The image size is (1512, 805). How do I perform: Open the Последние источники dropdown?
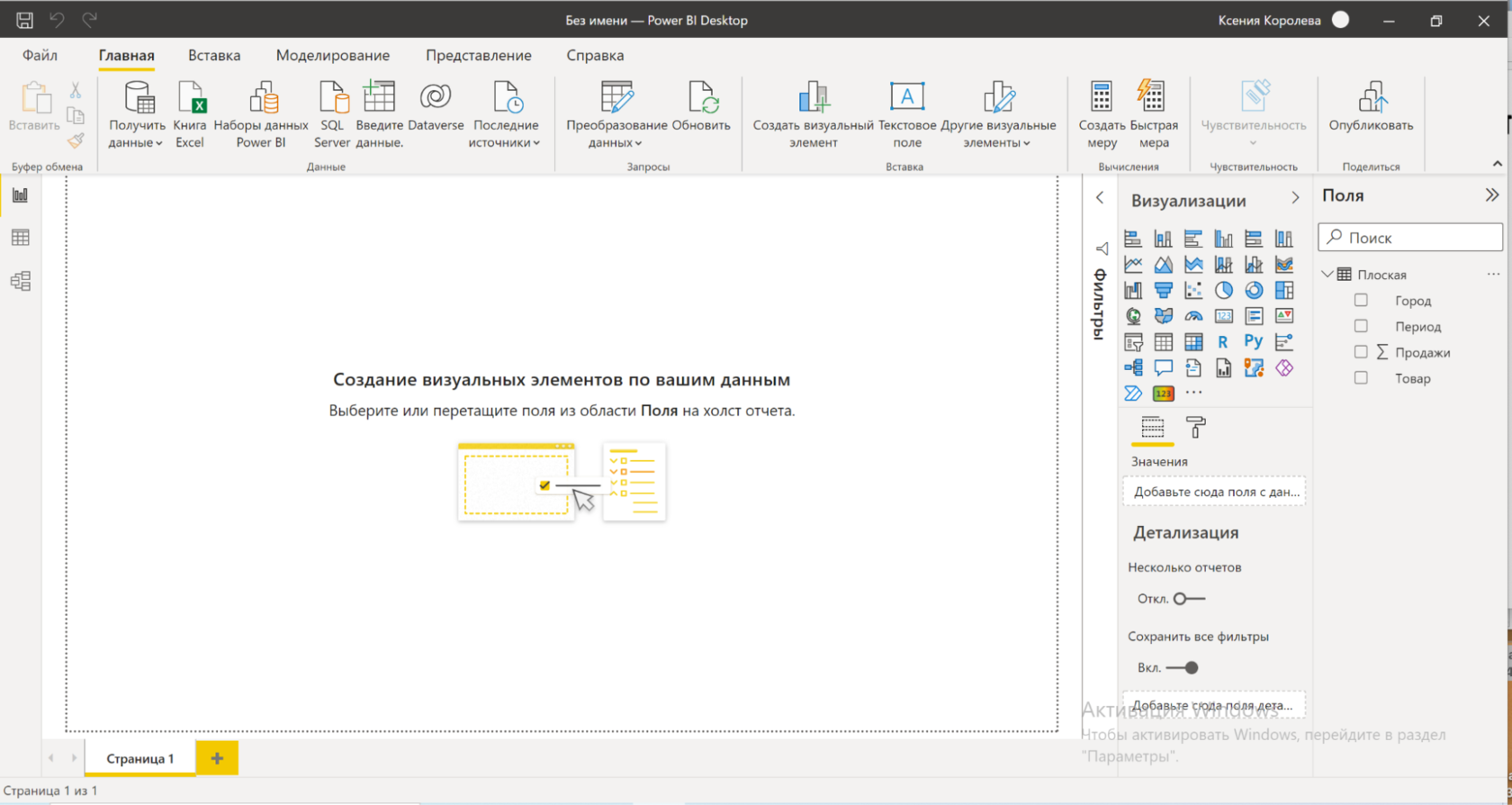click(x=505, y=114)
